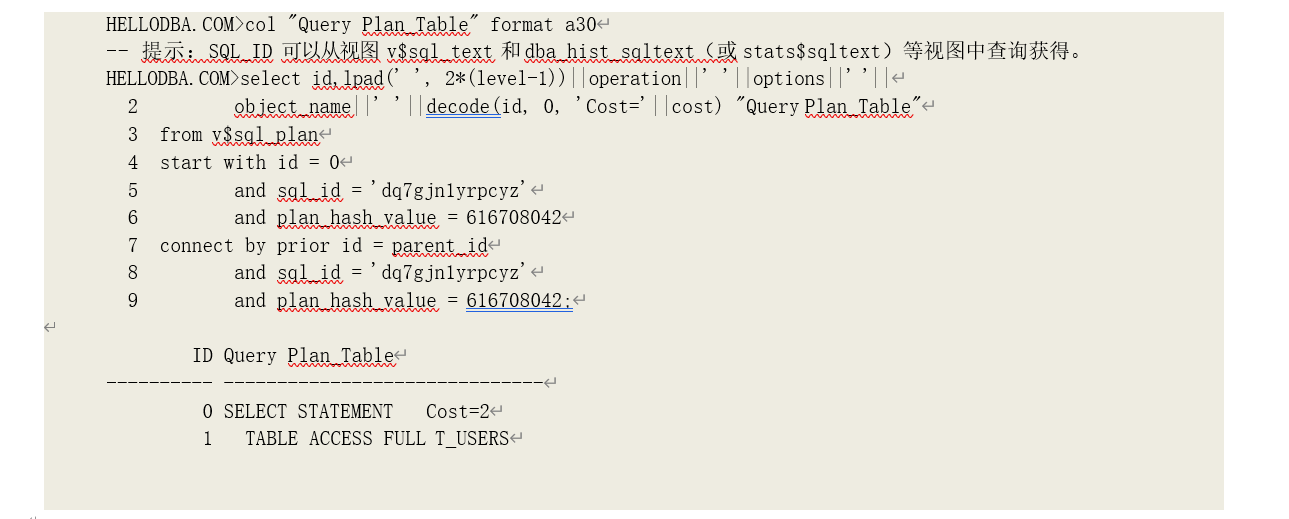
Task: Click the "Cost=2" value in results
Action: click(457, 412)
